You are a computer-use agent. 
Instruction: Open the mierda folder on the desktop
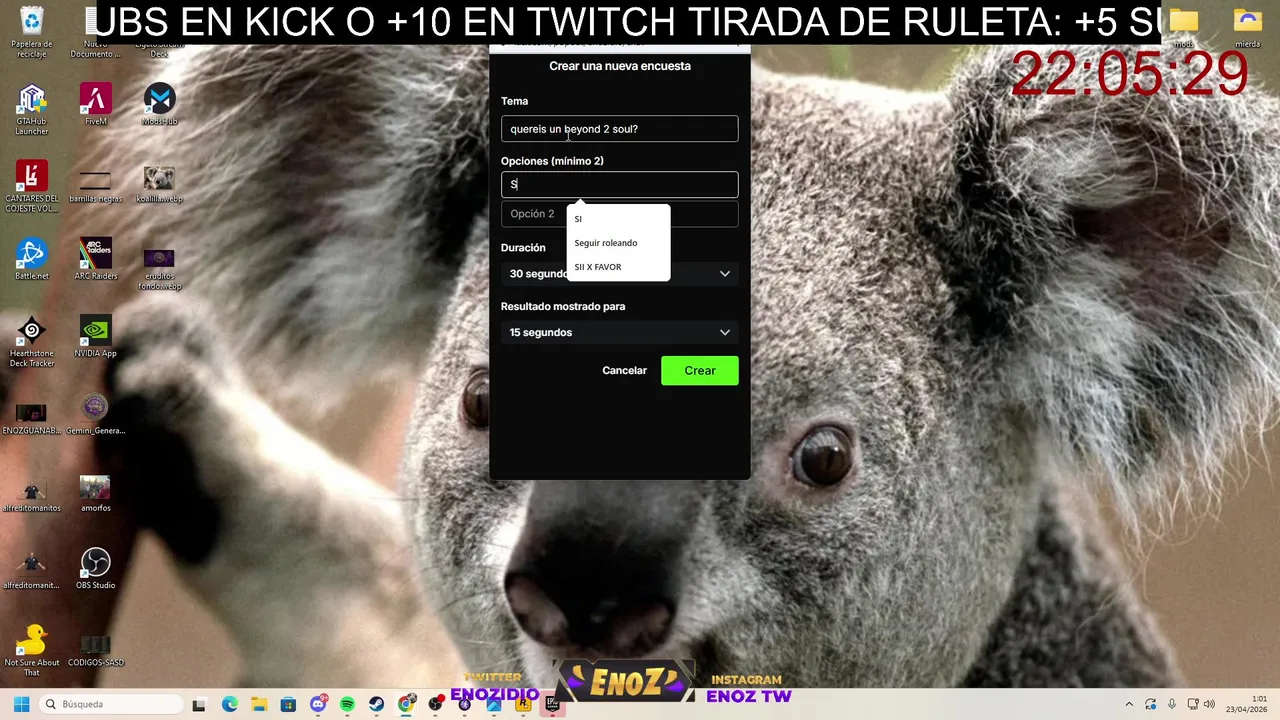[x=1247, y=28]
